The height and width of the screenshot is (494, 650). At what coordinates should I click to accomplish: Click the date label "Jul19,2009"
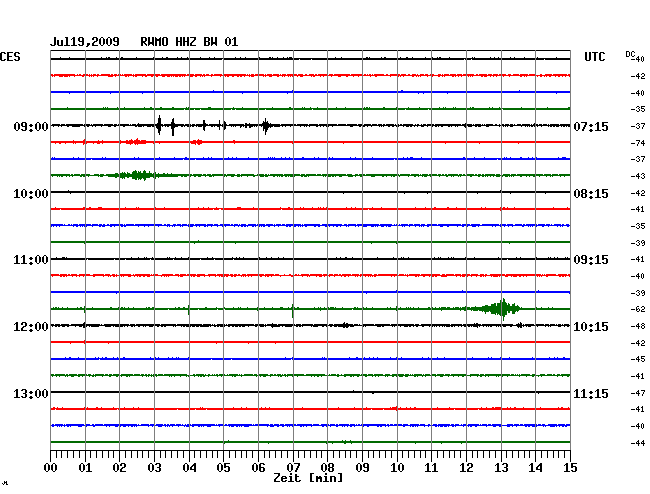[85, 42]
